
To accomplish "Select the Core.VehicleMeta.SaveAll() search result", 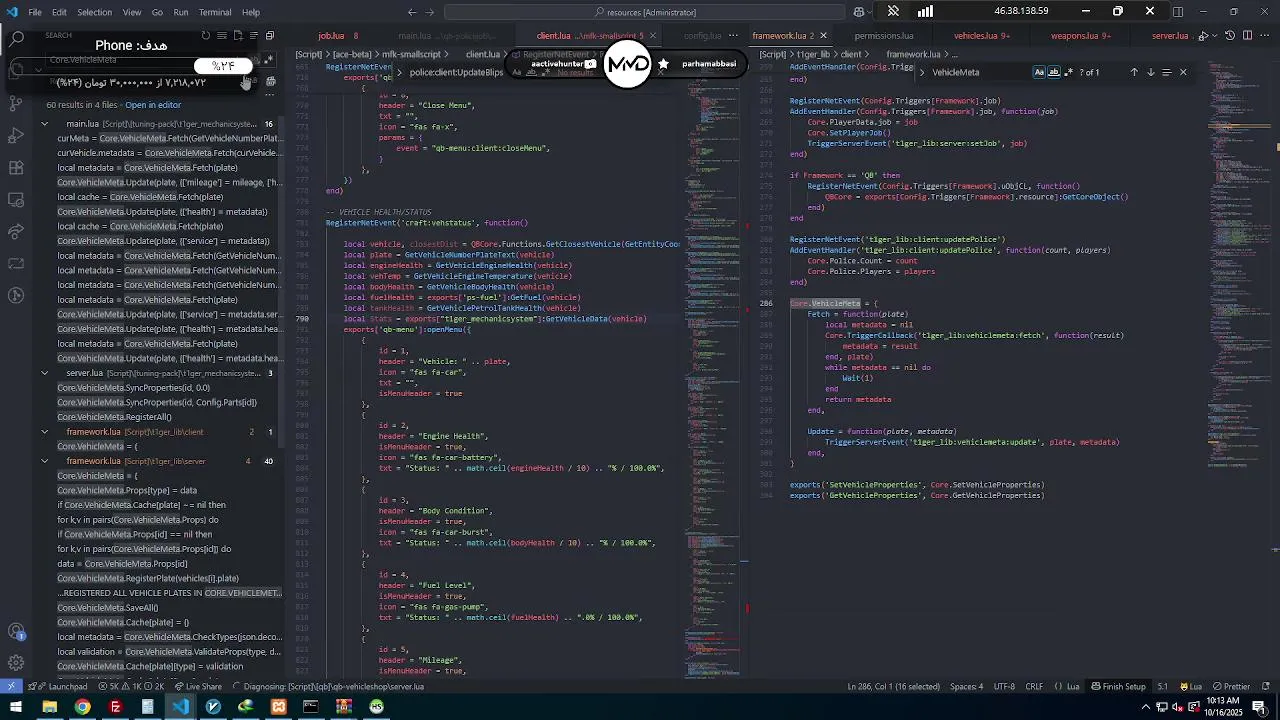I will click(107, 608).
